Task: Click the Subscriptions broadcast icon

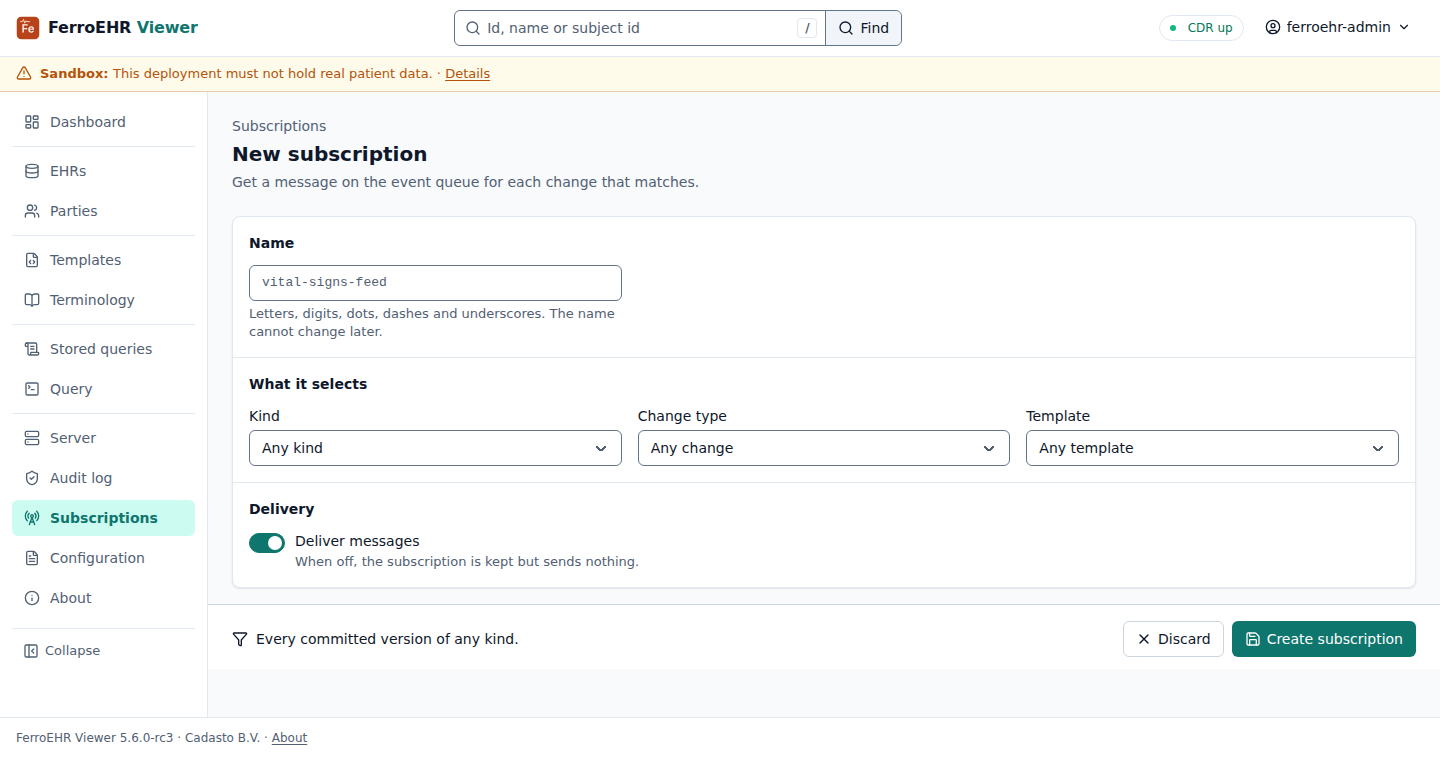Action: (x=32, y=518)
